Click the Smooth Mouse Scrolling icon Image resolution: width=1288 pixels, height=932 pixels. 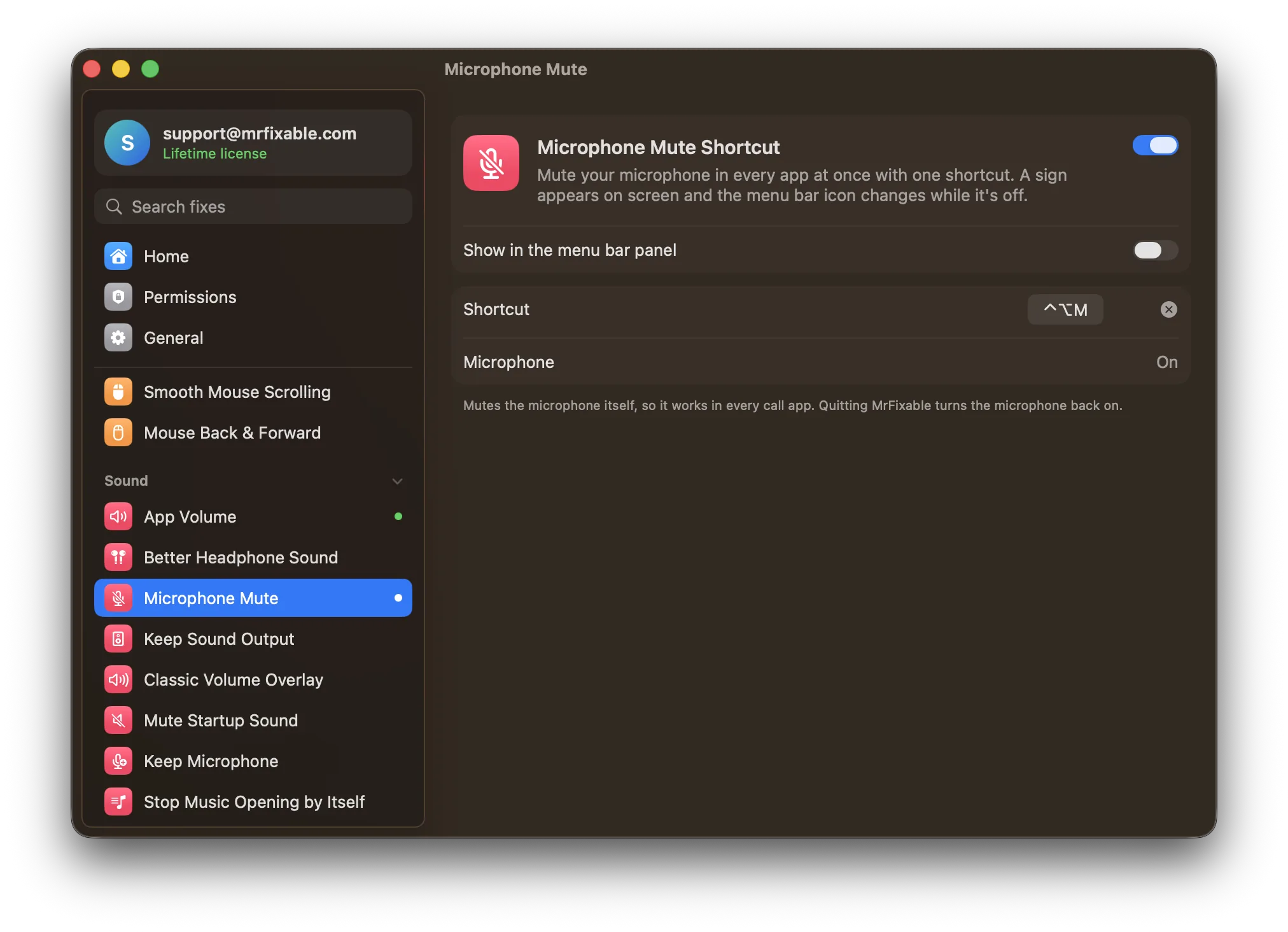click(118, 392)
